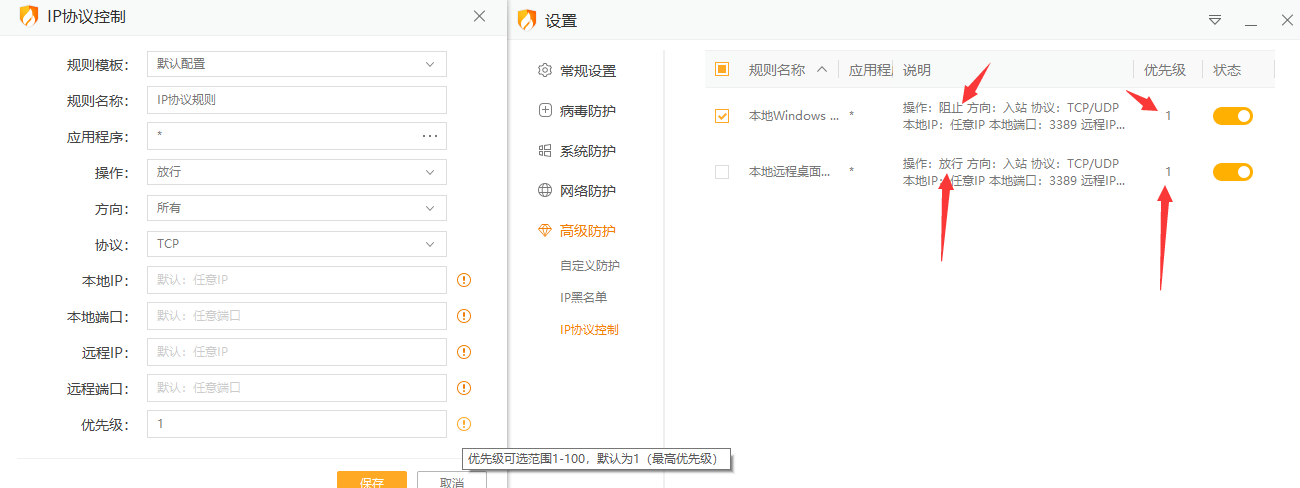Image resolution: width=1300 pixels, height=488 pixels.
Task: Click the 取消 button
Action: [x=452, y=481]
